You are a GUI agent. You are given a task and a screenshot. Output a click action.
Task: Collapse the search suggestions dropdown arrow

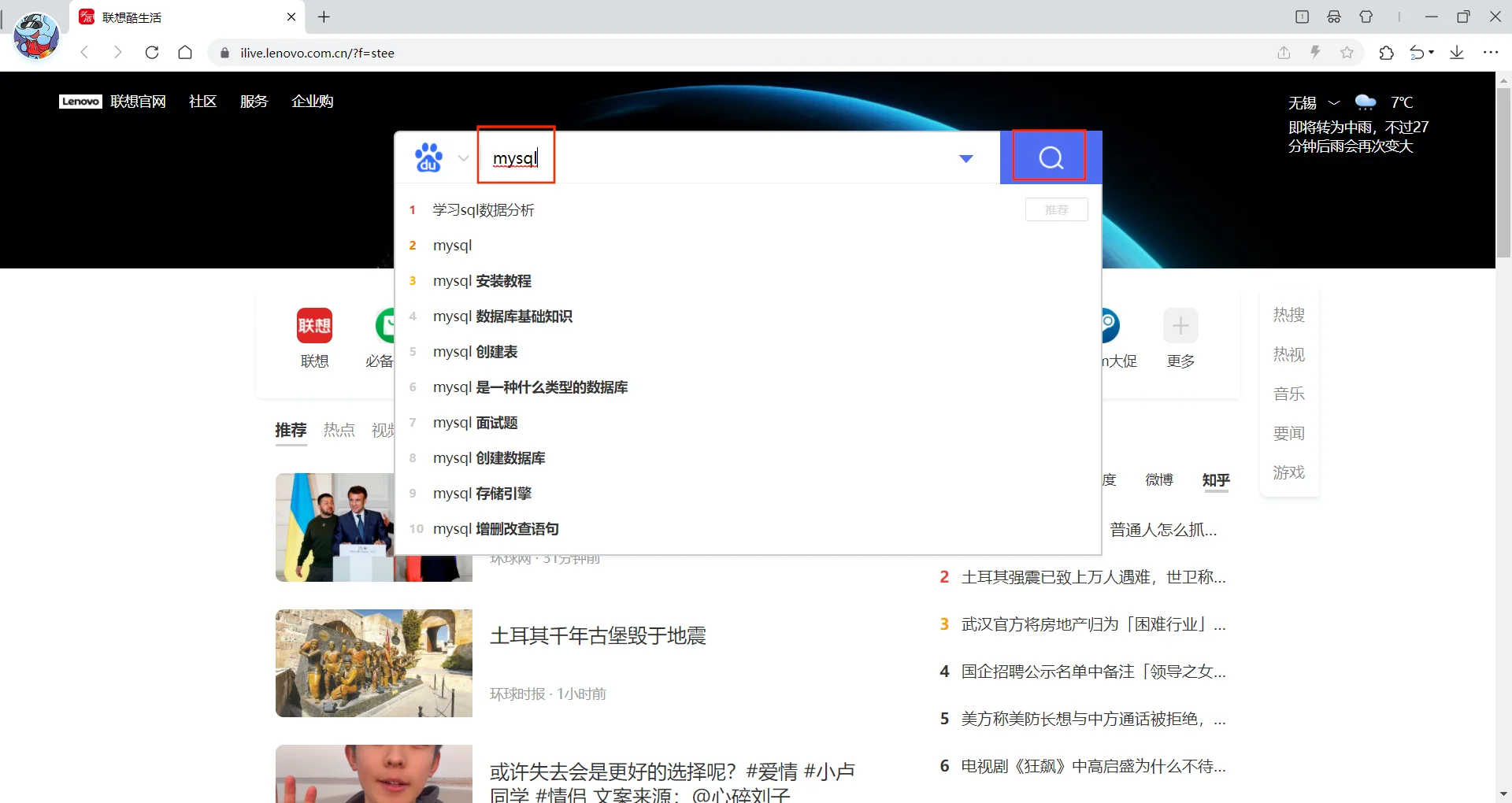point(966,158)
